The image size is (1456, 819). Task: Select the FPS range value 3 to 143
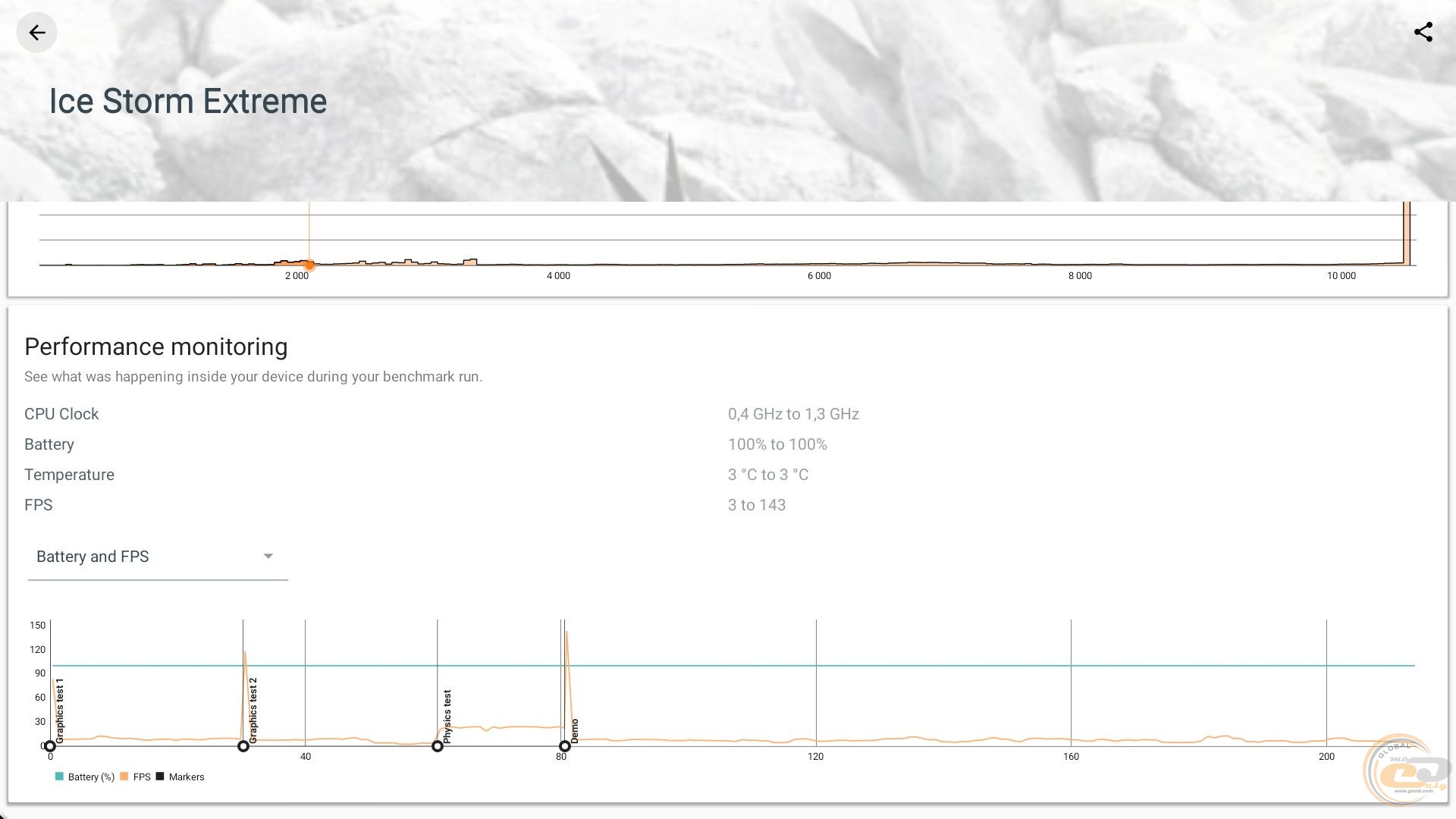click(757, 505)
